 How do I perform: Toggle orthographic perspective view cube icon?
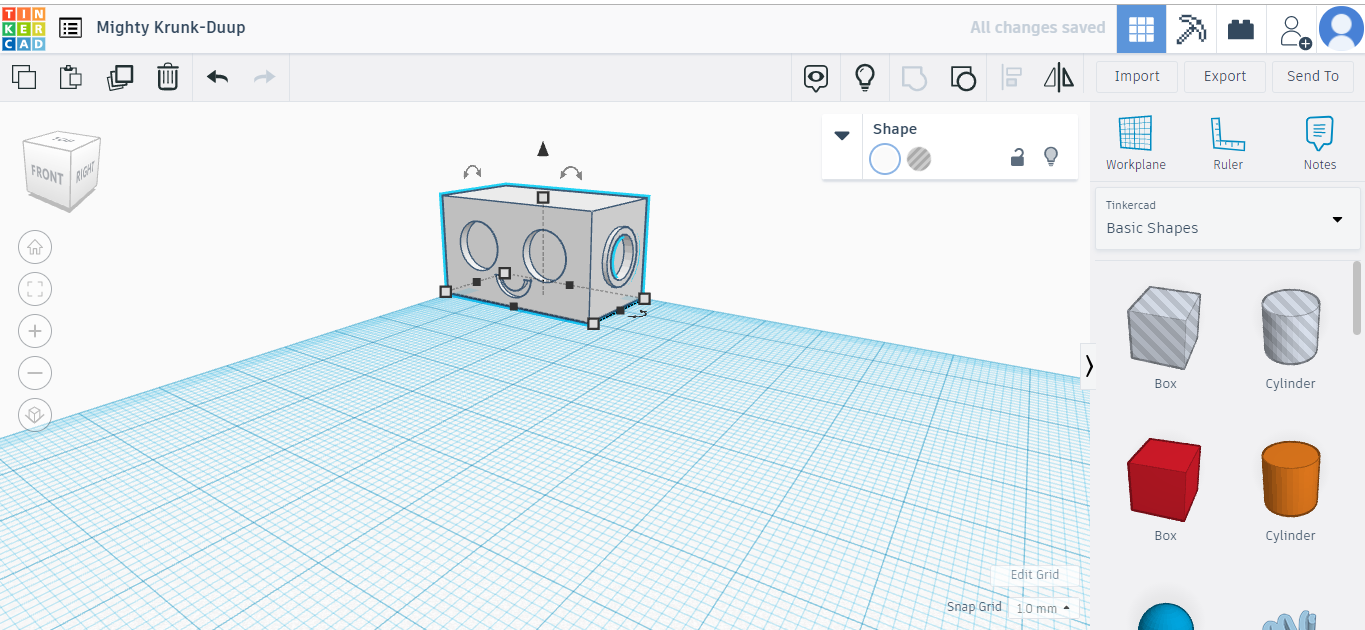coord(35,415)
